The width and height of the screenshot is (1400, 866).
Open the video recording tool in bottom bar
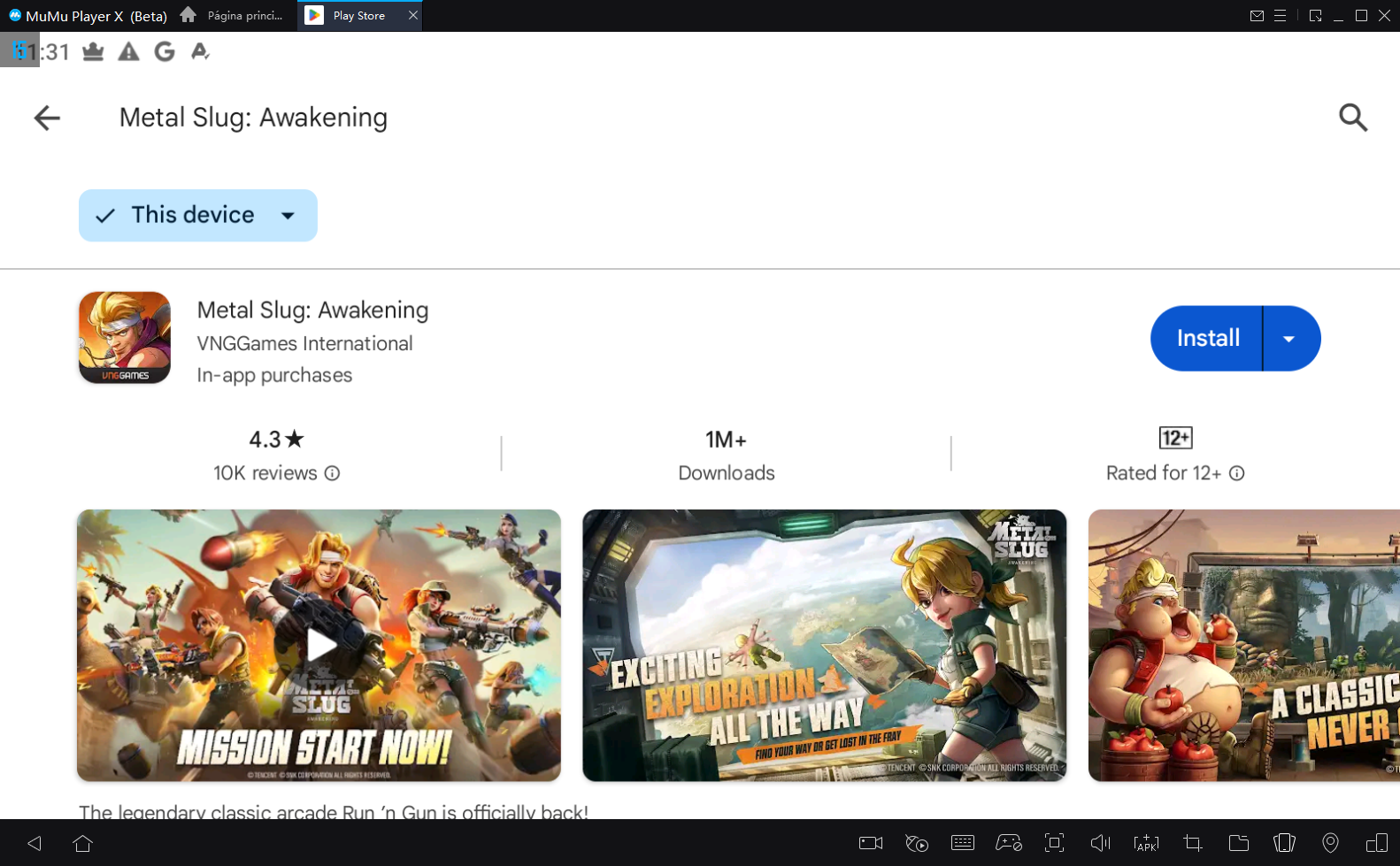pos(871,843)
